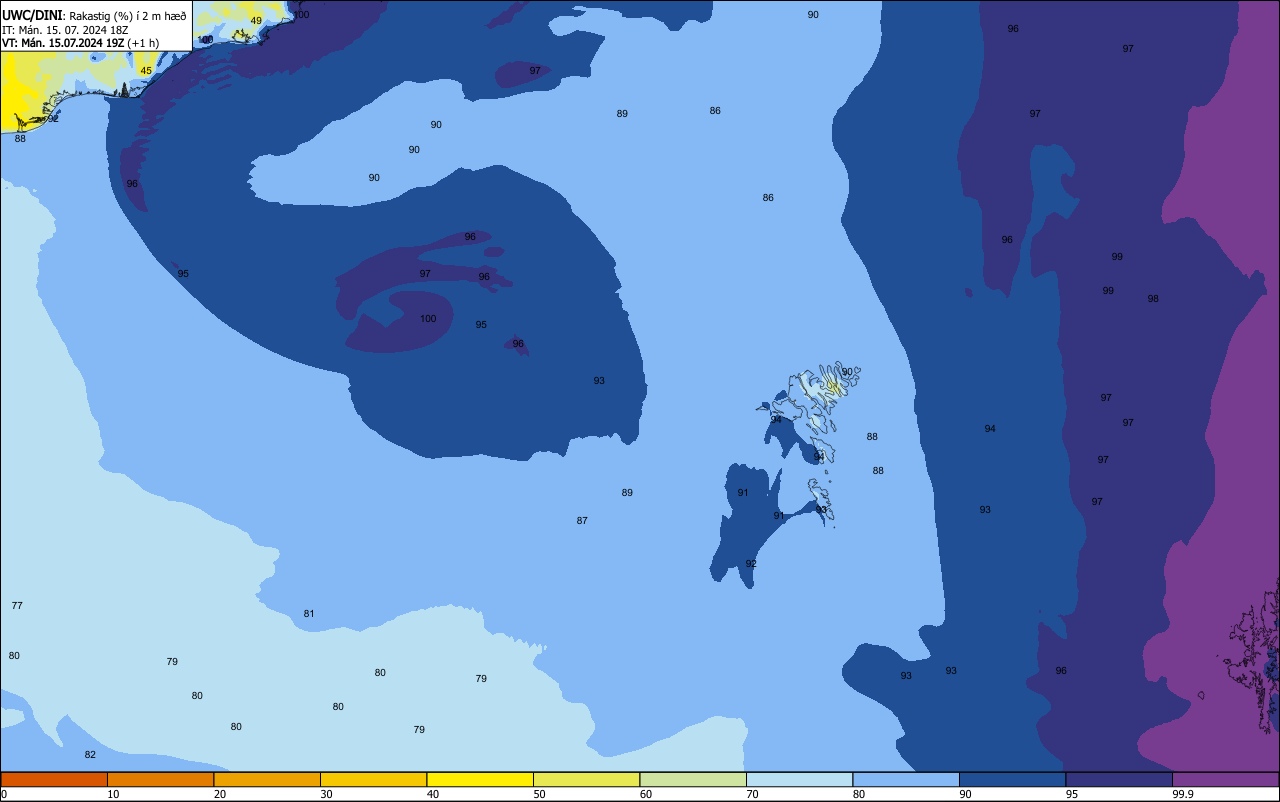Select the light blue 70–80 legend swatch
The height and width of the screenshot is (802, 1280).
pos(799,779)
